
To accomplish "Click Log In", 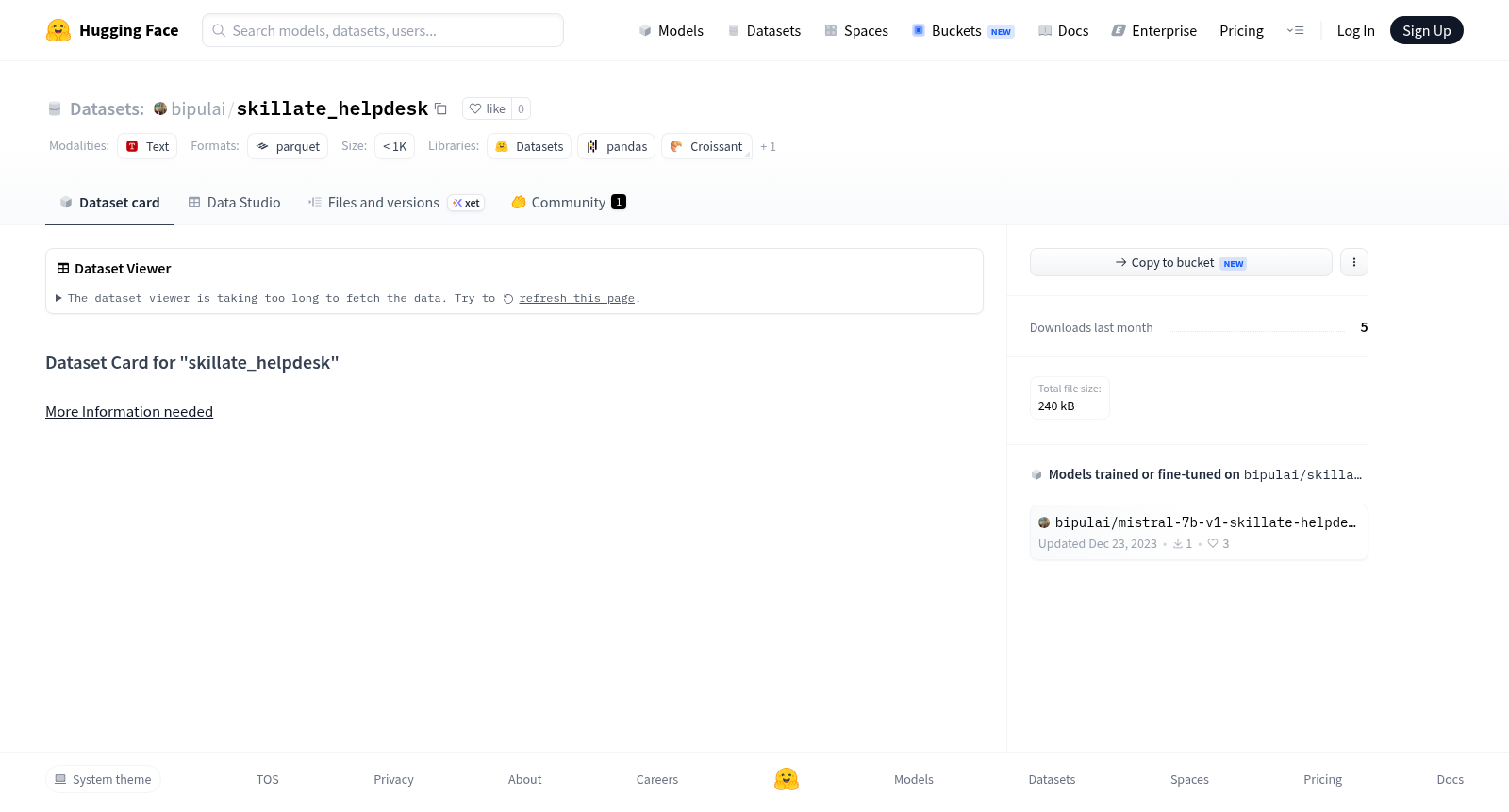I will pyautogui.click(x=1355, y=30).
